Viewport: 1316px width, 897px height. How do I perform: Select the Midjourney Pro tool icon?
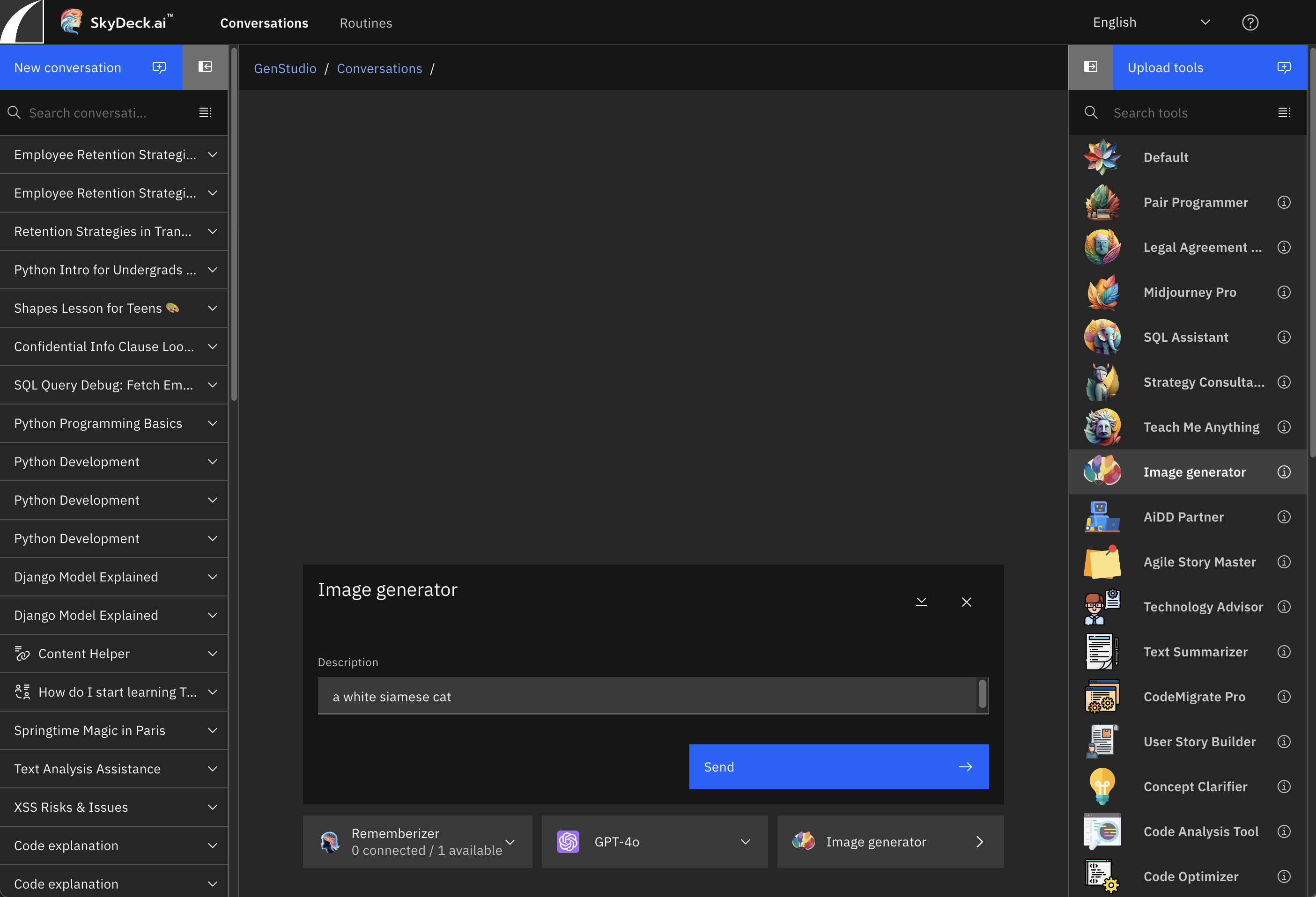tap(1102, 292)
